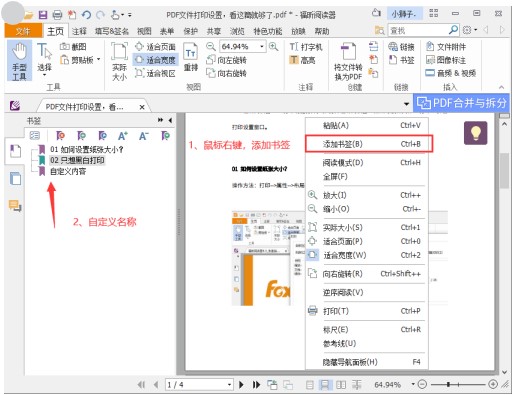Click Audio & Video (音频 & 视频)
The width and height of the screenshot is (513, 395).
[451, 73]
